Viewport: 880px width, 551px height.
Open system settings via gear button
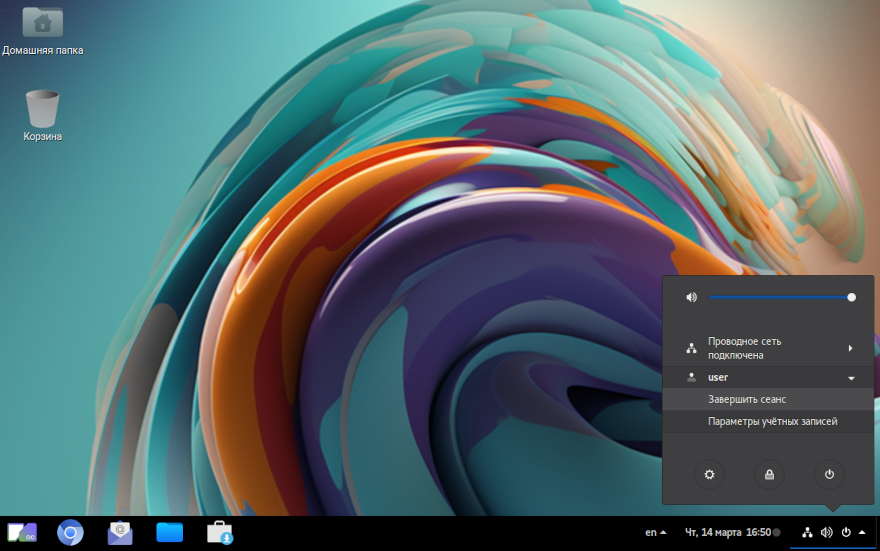click(x=709, y=474)
